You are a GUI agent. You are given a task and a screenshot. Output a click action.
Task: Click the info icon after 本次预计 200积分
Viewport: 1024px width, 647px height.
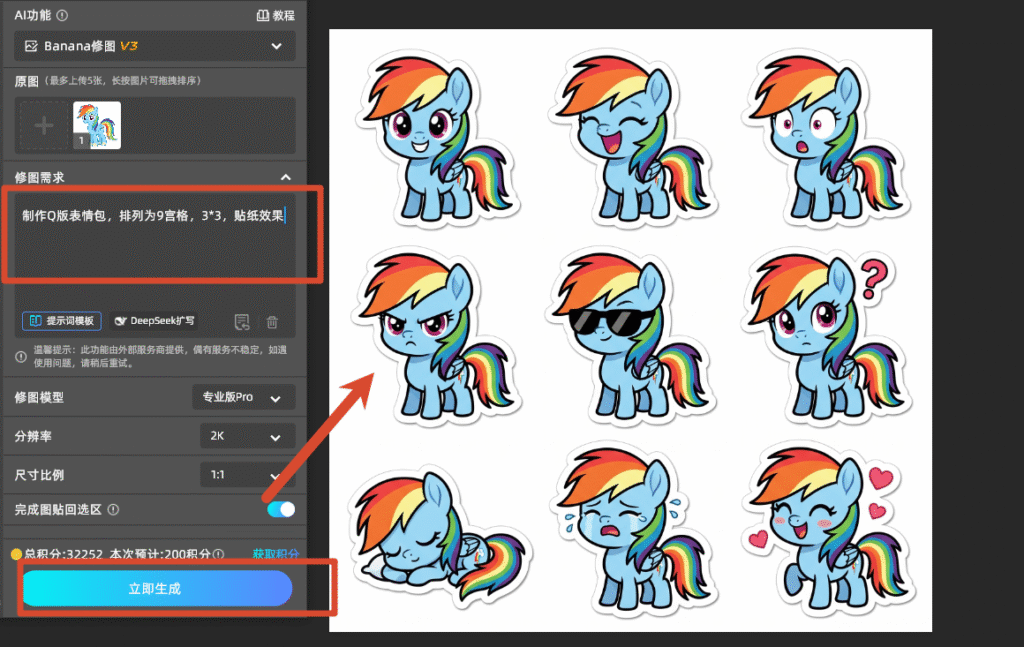pos(219,554)
